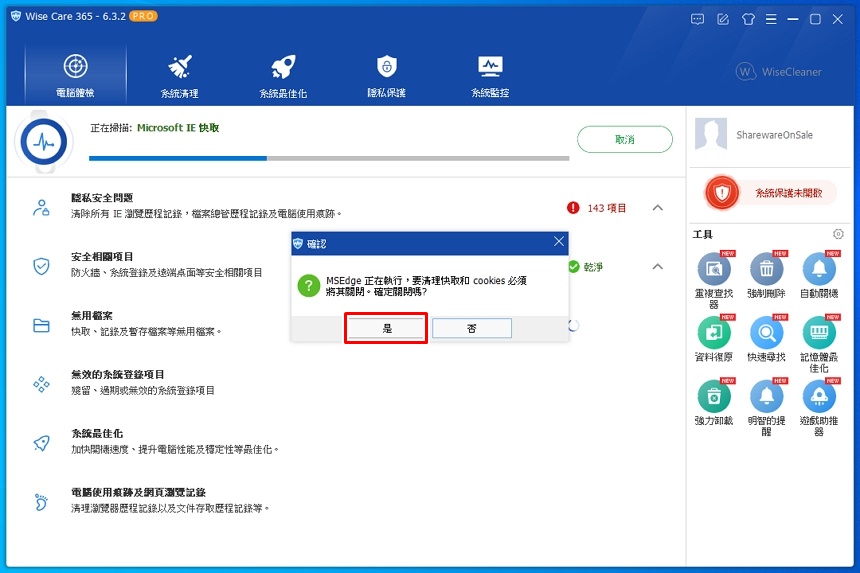Open the 隱私保護 tab
This screenshot has height=573, width=860.
tap(387, 75)
